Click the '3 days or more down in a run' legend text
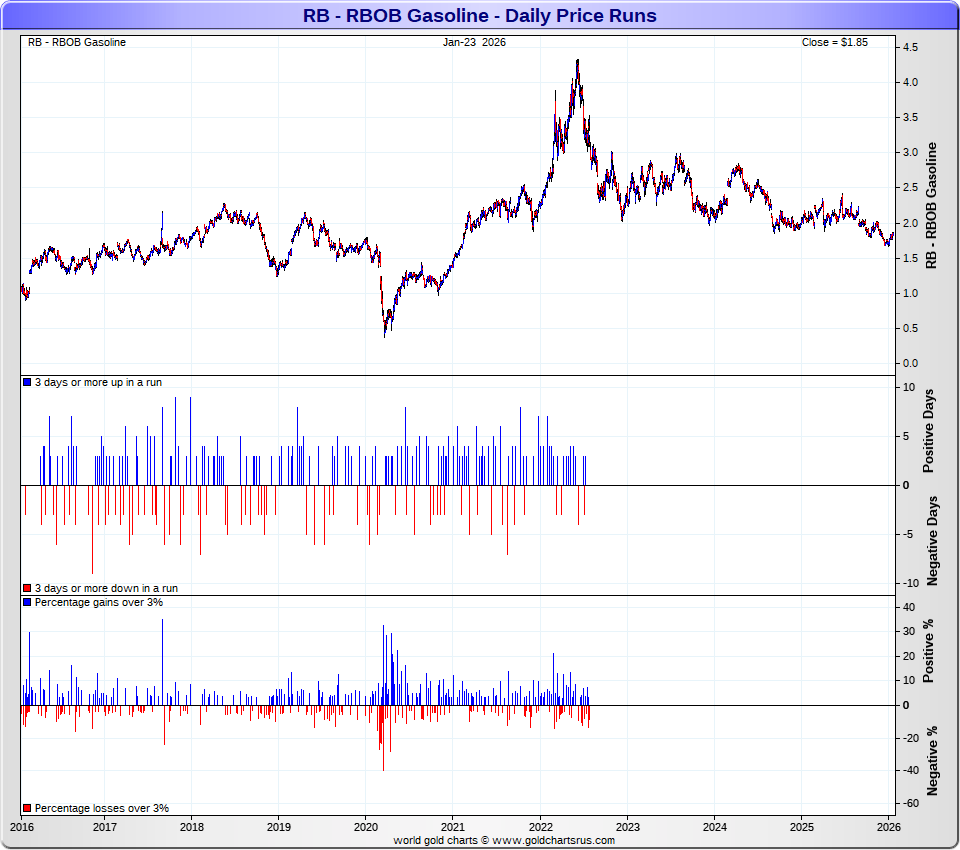This screenshot has height=850, width=960. tap(107, 588)
